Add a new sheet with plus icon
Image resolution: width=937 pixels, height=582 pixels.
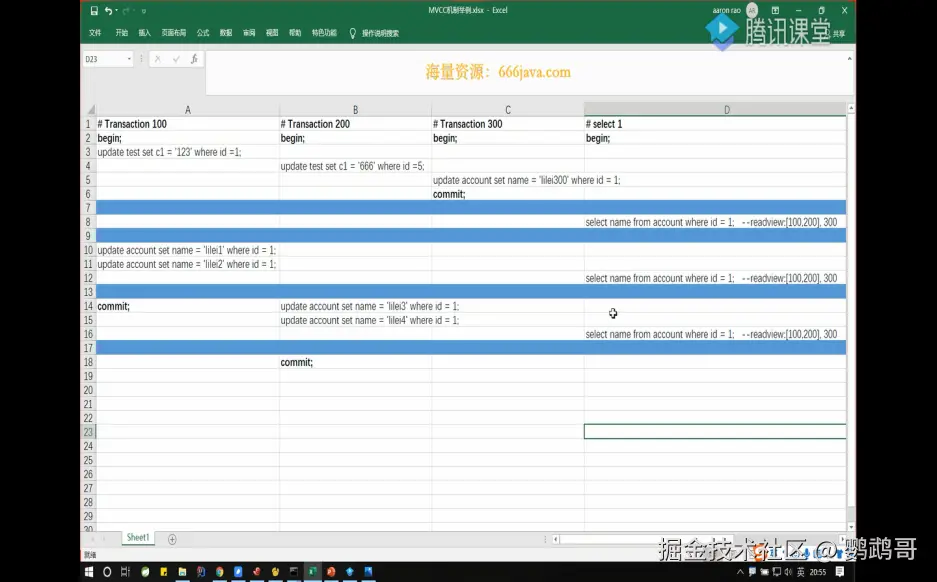tap(172, 539)
